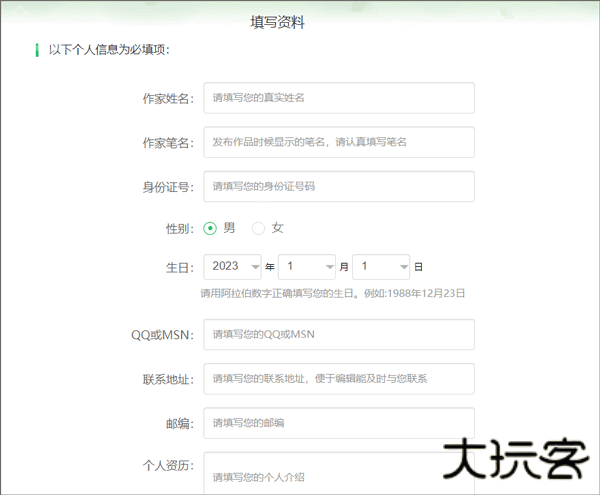Click the QQ或MSN input field
Image resolution: width=600 pixels, height=495 pixels.
(x=338, y=335)
